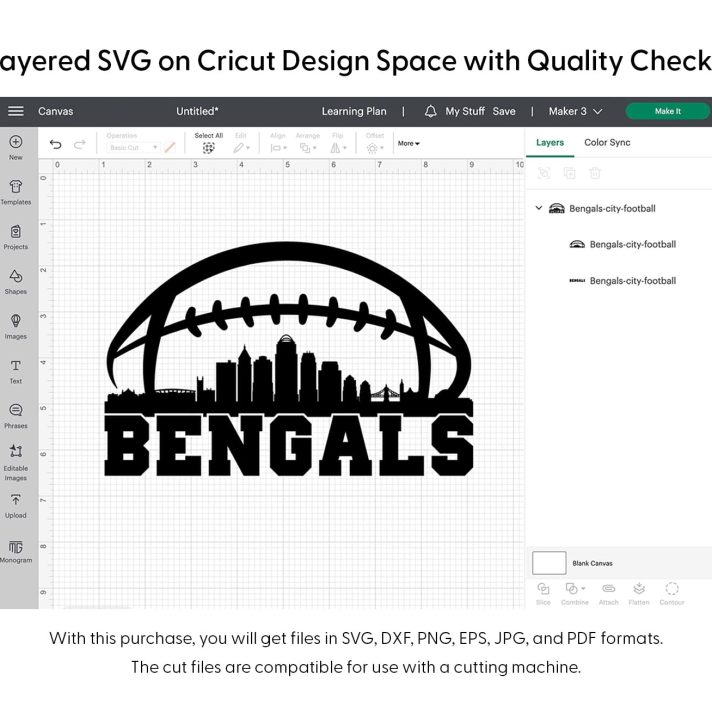This screenshot has height=712, width=712.
Task: Click the pen color swatch beside Operation
Action: tap(169, 148)
